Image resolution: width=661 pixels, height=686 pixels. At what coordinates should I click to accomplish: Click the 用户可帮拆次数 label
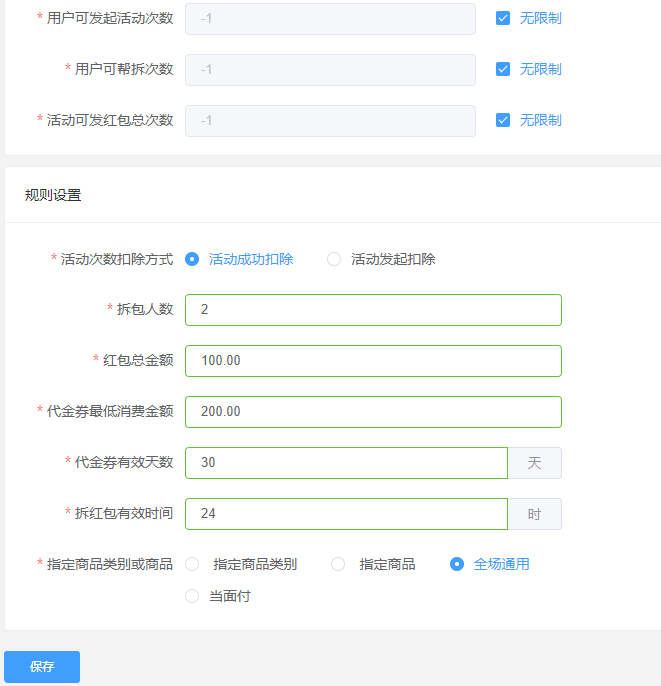[124, 69]
